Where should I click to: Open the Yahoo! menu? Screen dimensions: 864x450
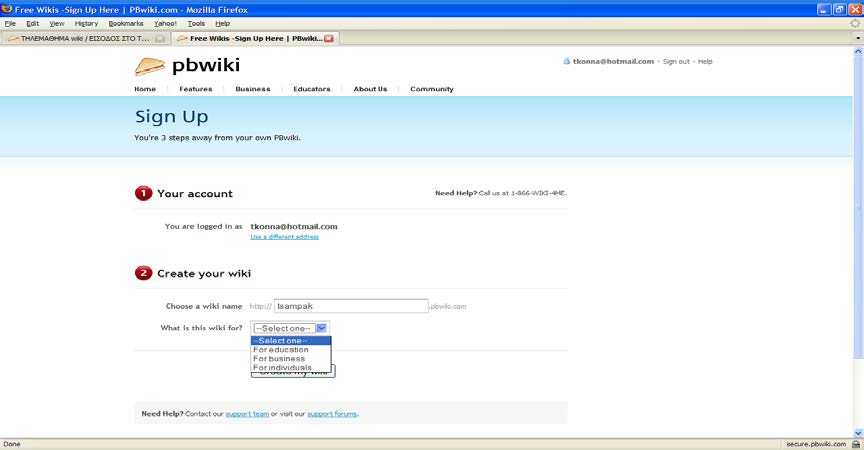[165, 24]
